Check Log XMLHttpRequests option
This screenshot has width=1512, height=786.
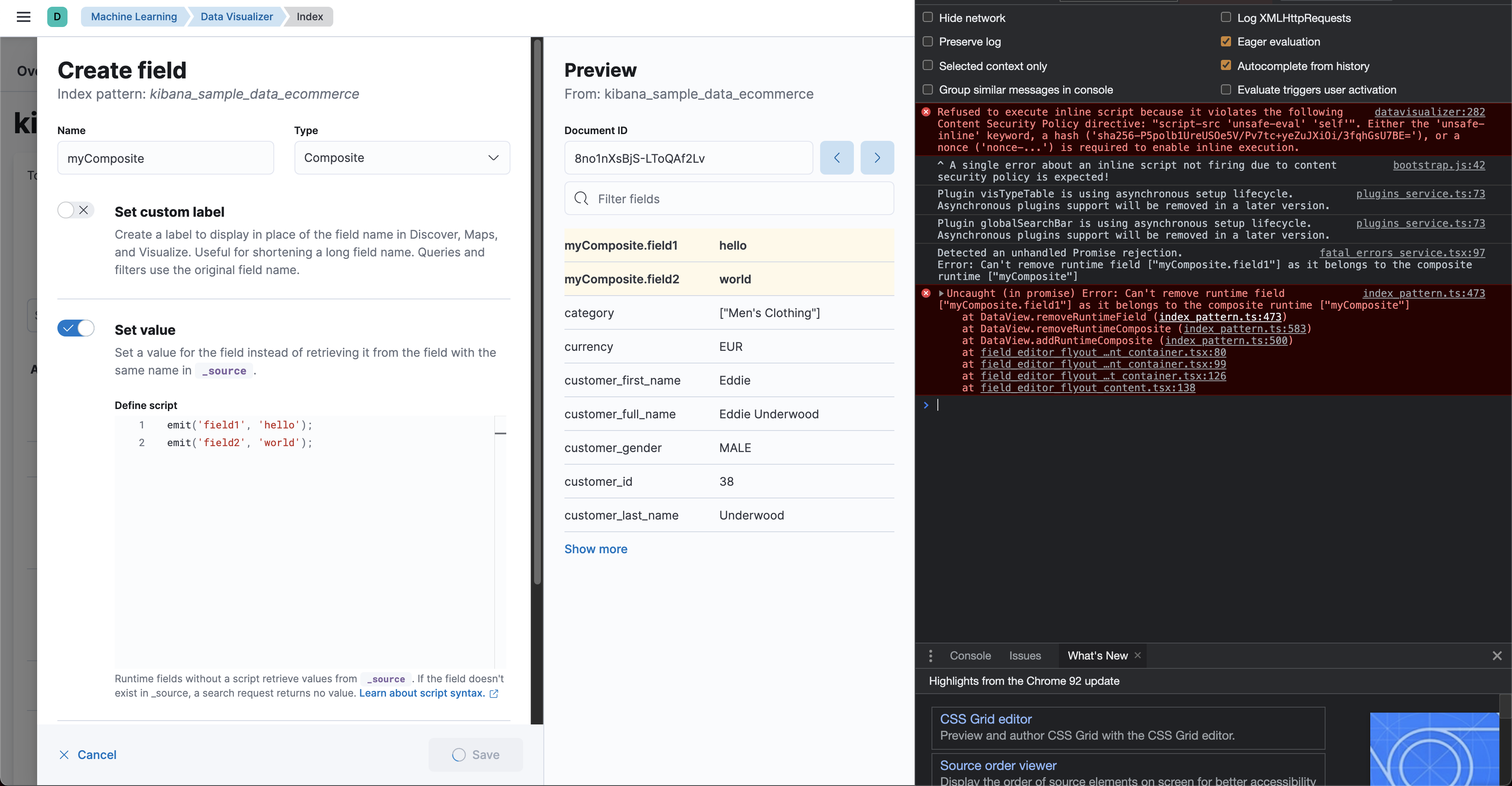[1226, 17]
